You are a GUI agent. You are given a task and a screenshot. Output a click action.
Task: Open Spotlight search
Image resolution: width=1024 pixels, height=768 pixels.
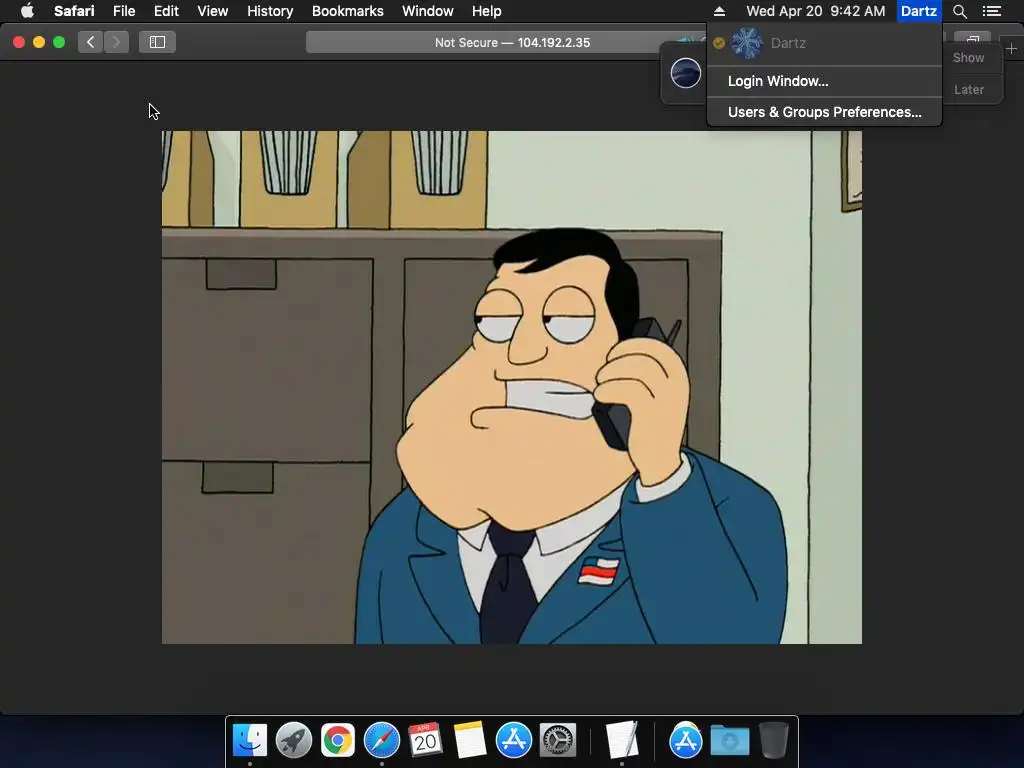pos(959,11)
